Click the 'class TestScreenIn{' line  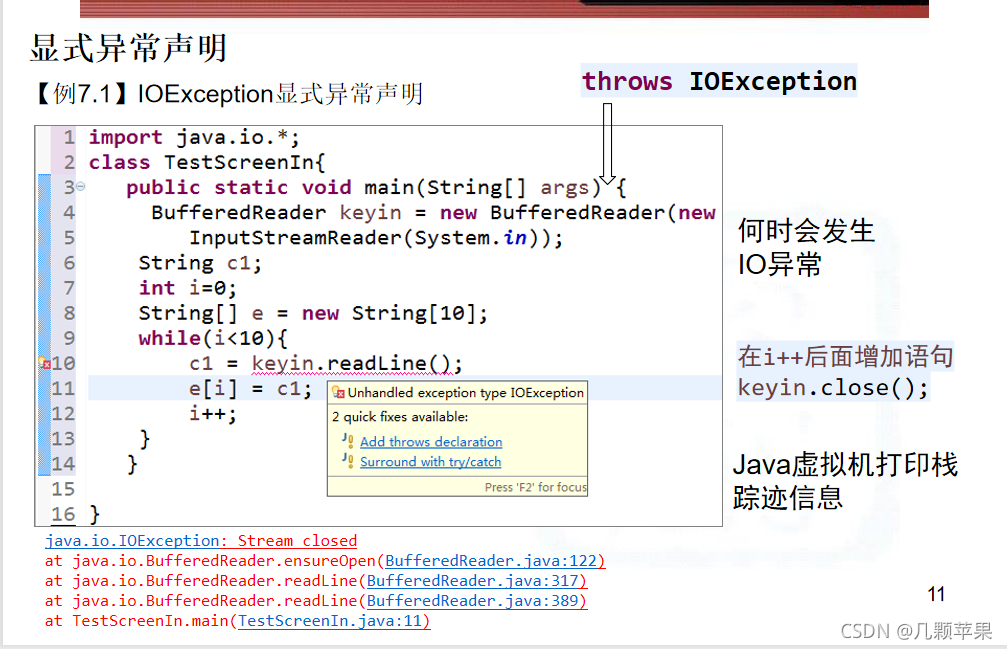click(207, 162)
